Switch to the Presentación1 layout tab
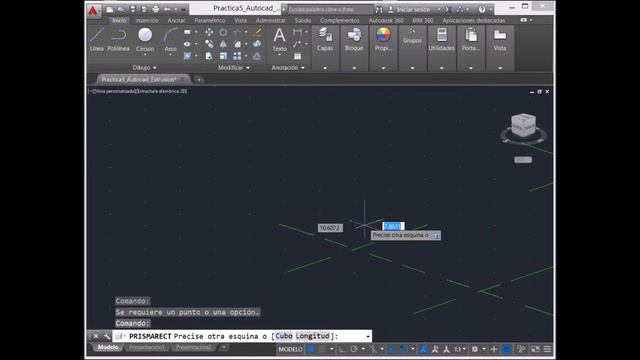Screen dimensions: 640x360 click(147, 347)
